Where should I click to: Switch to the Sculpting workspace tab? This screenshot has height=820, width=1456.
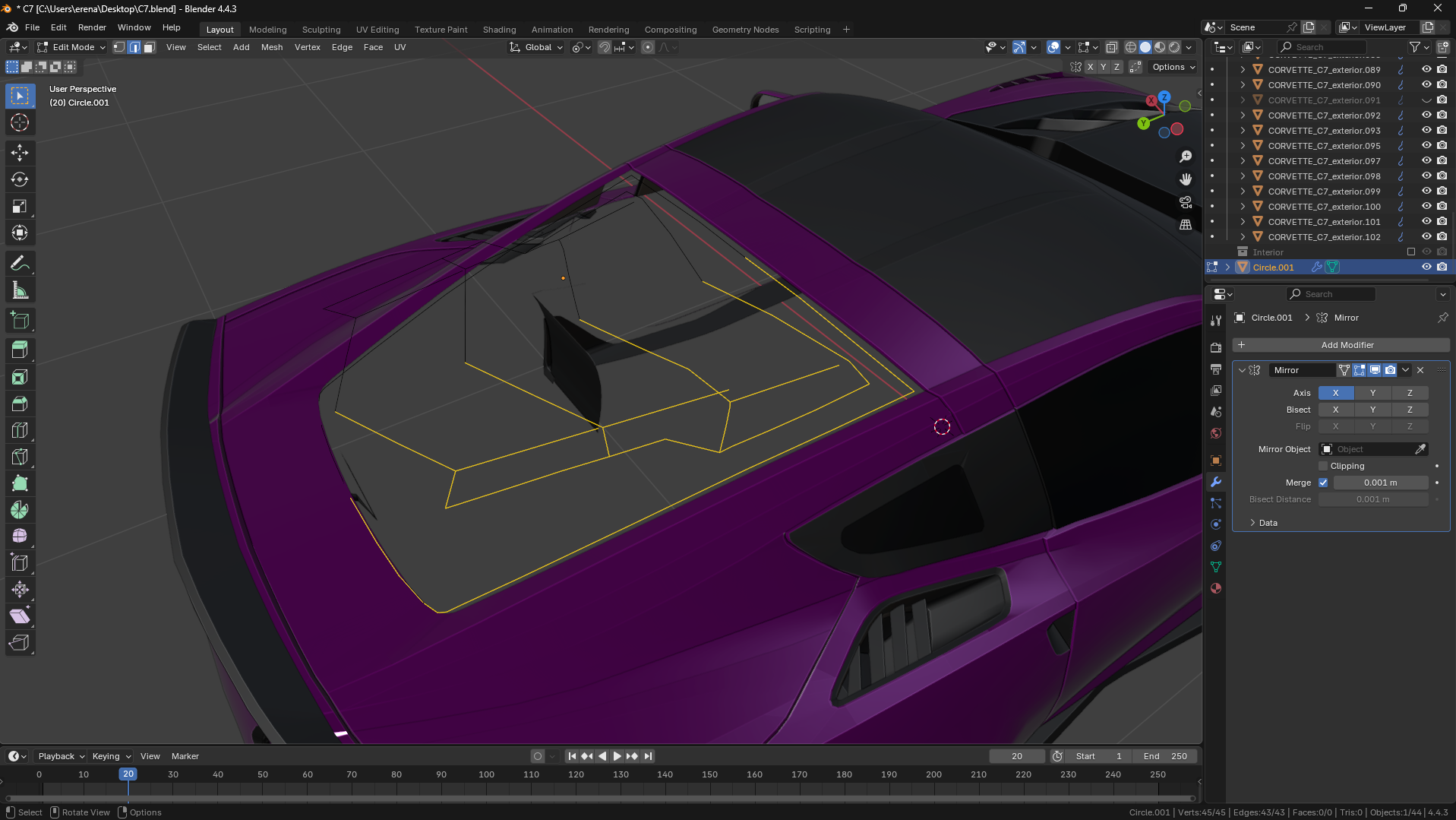click(321, 30)
